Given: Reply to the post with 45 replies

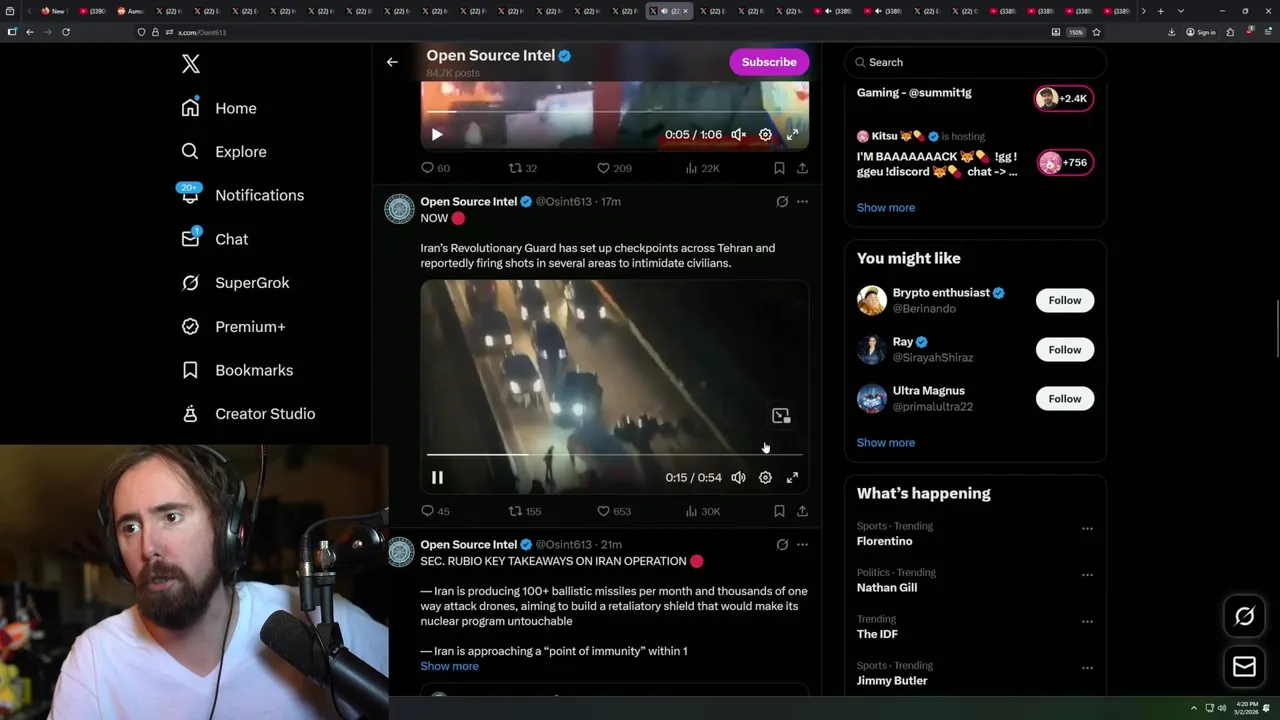Looking at the screenshot, I should tap(435, 511).
